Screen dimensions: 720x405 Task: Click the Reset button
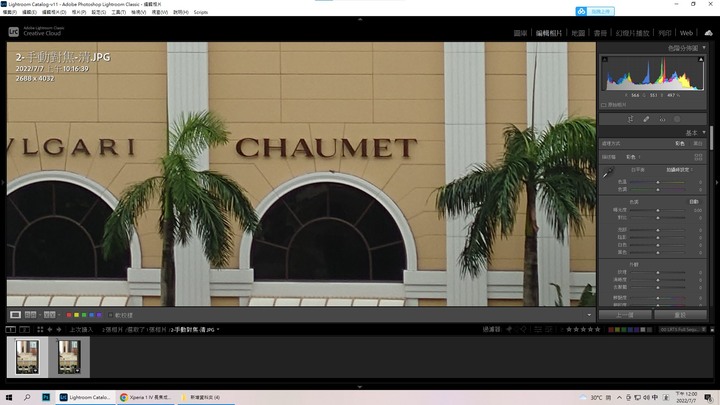pyautogui.click(x=680, y=315)
